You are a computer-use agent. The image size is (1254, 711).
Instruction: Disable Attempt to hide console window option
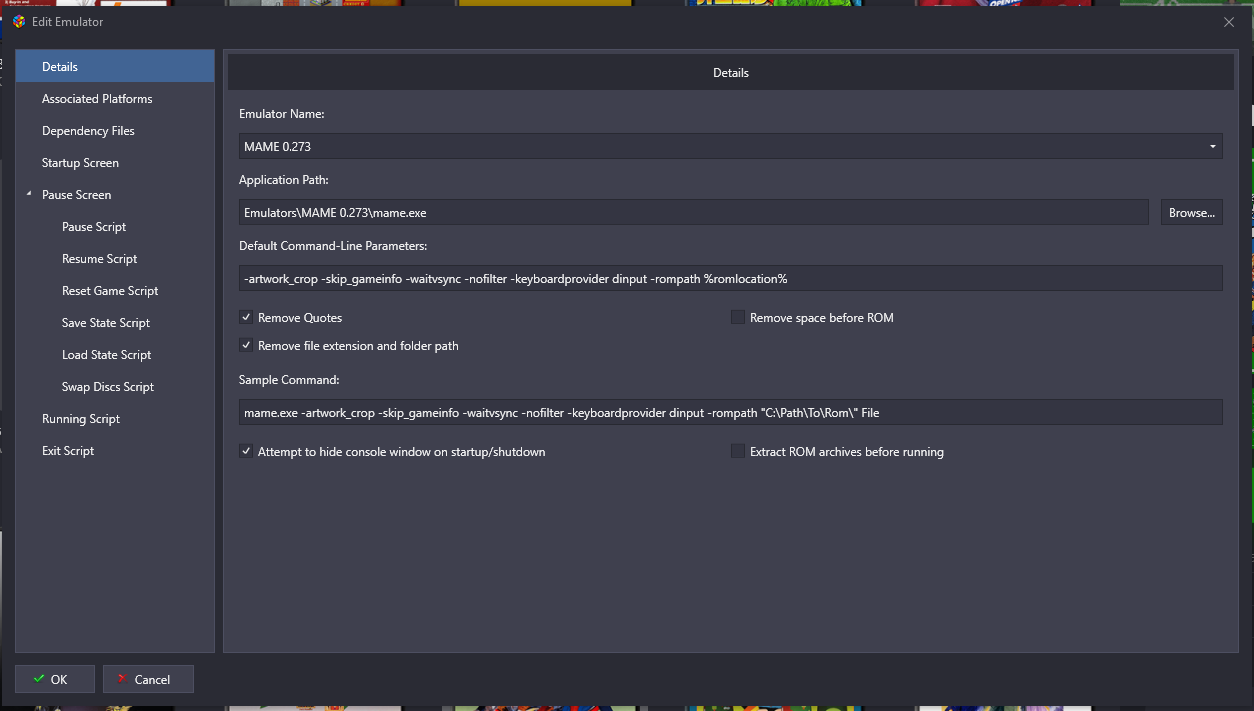pyautogui.click(x=246, y=452)
